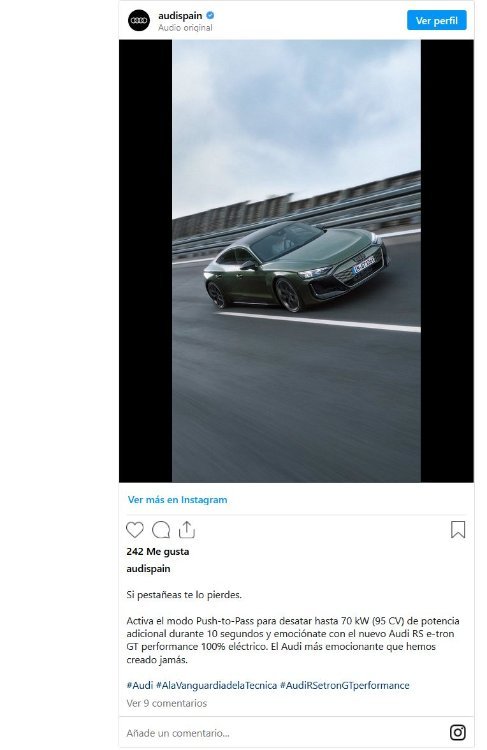This screenshot has height=750, width=487.
Task: Open comments via speech bubble icon
Action: point(161,530)
